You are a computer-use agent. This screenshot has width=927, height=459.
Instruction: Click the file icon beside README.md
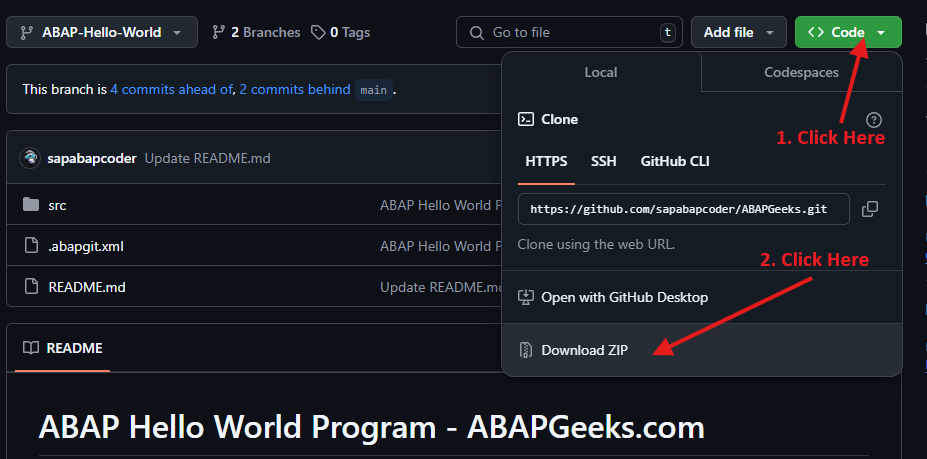click(31, 287)
